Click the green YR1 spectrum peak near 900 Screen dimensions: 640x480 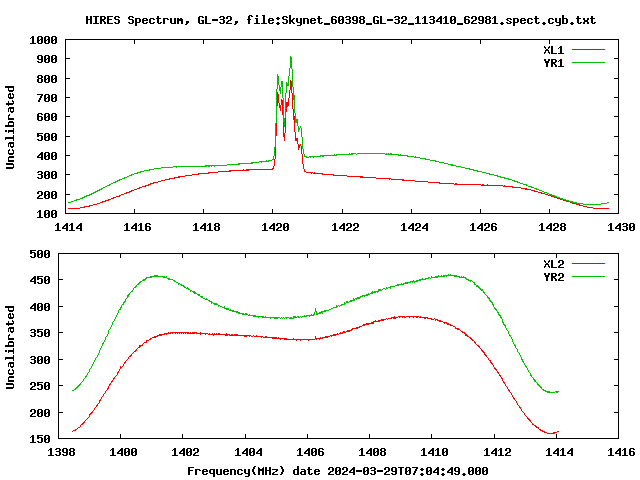point(291,58)
